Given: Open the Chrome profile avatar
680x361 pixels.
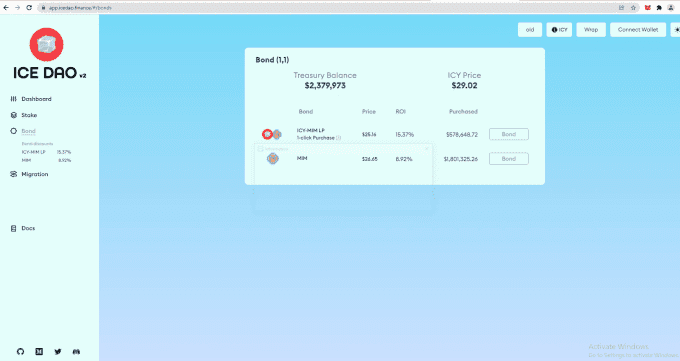Looking at the screenshot, I should click(x=670, y=7).
